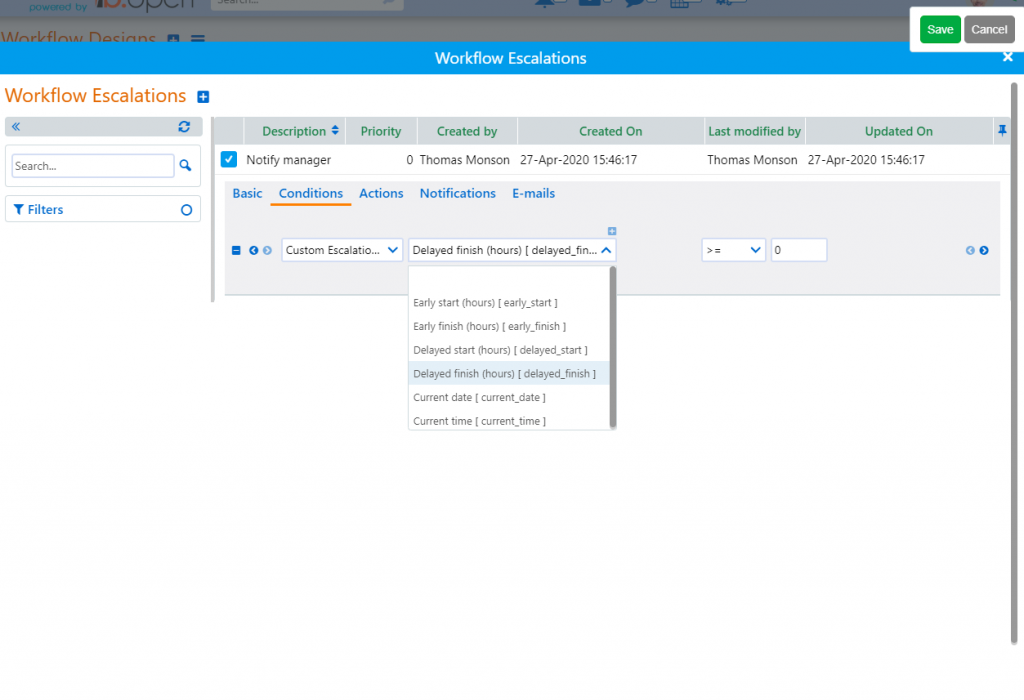Choose Current time option
The height and width of the screenshot is (700, 1024).
point(509,421)
